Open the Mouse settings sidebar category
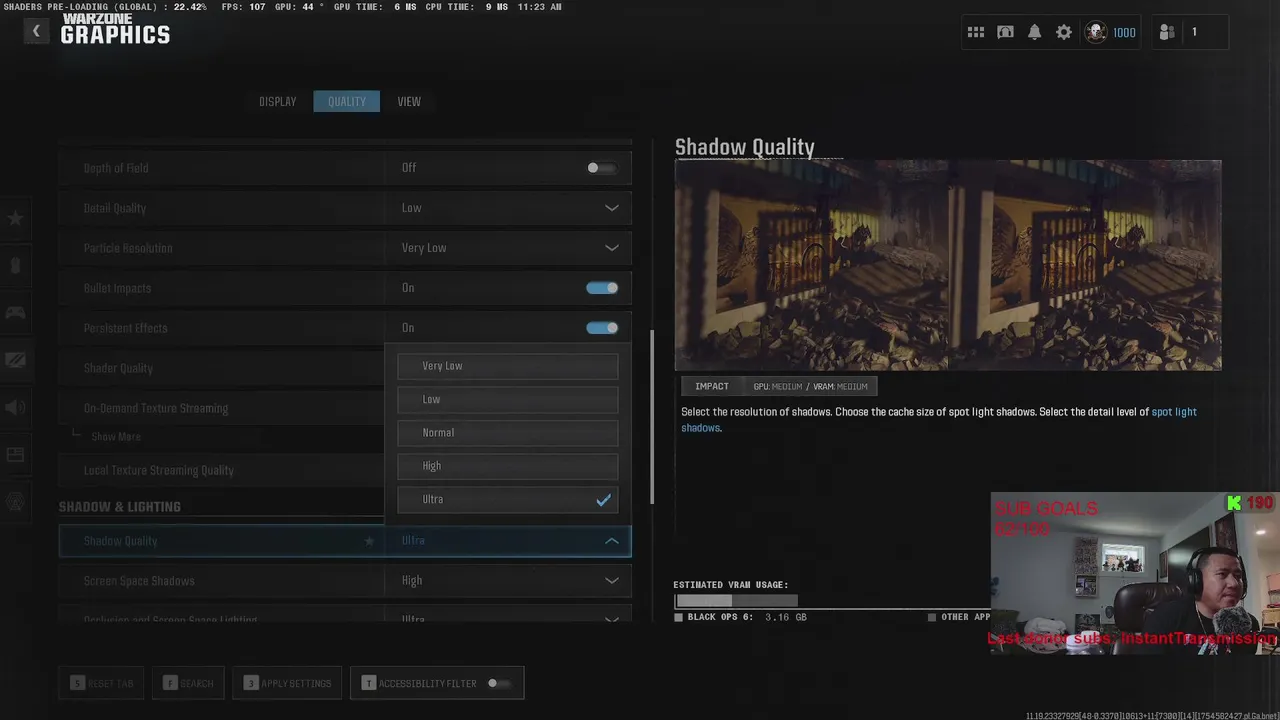 tap(15, 265)
